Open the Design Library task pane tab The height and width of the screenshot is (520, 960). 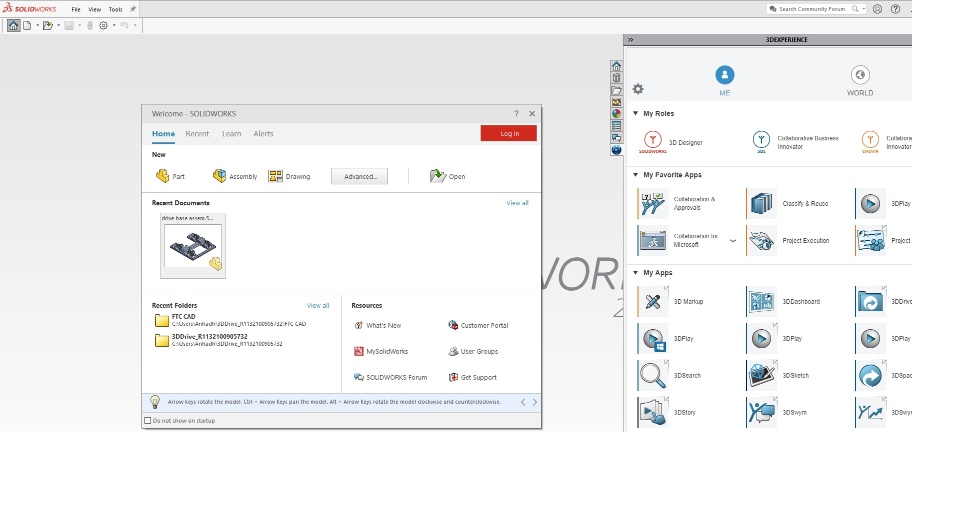click(617, 78)
